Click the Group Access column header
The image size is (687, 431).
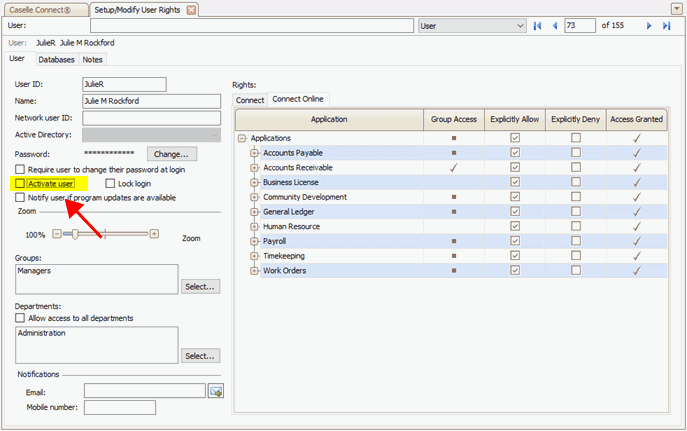pyautogui.click(x=453, y=119)
